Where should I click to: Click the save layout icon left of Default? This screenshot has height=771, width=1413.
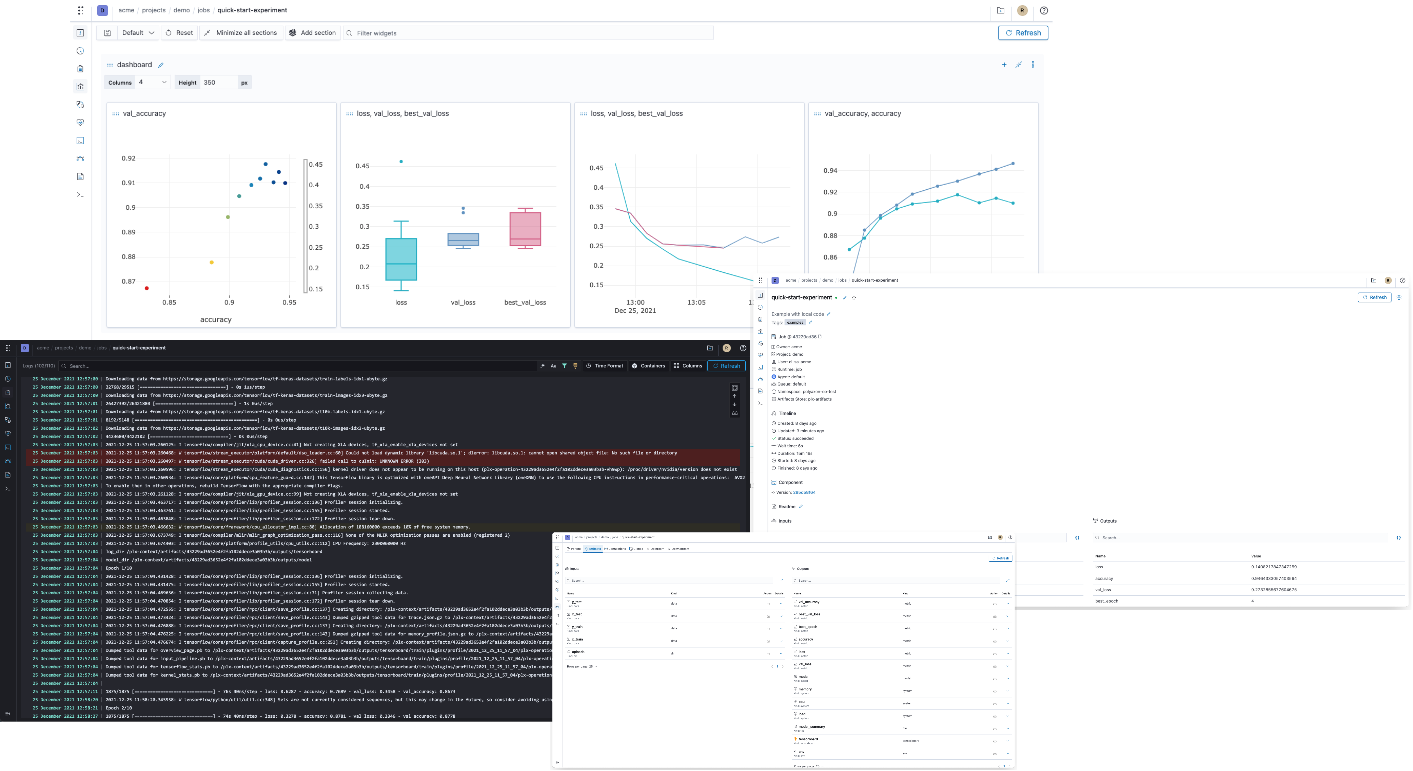click(x=109, y=32)
